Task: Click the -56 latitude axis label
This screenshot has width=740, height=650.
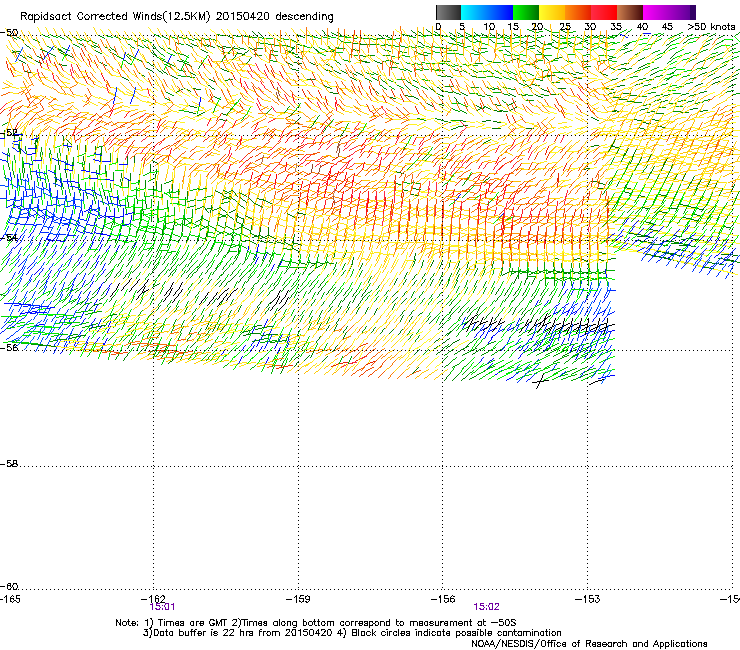Action: 9,348
